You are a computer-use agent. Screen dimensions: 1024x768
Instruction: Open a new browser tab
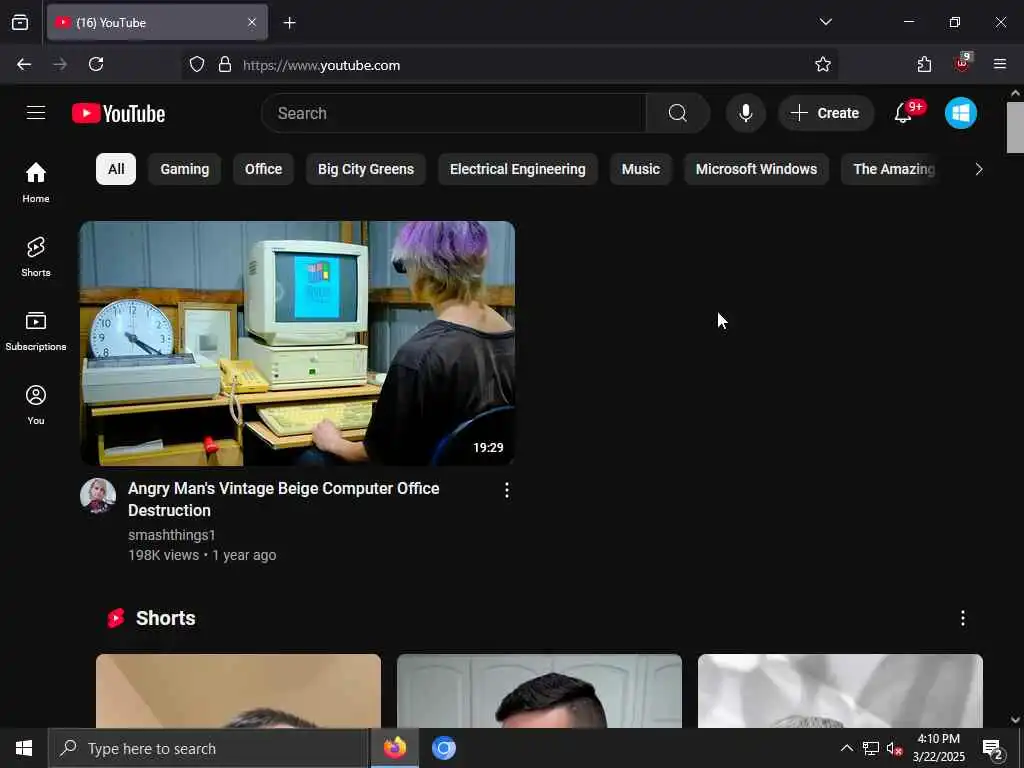pos(289,23)
